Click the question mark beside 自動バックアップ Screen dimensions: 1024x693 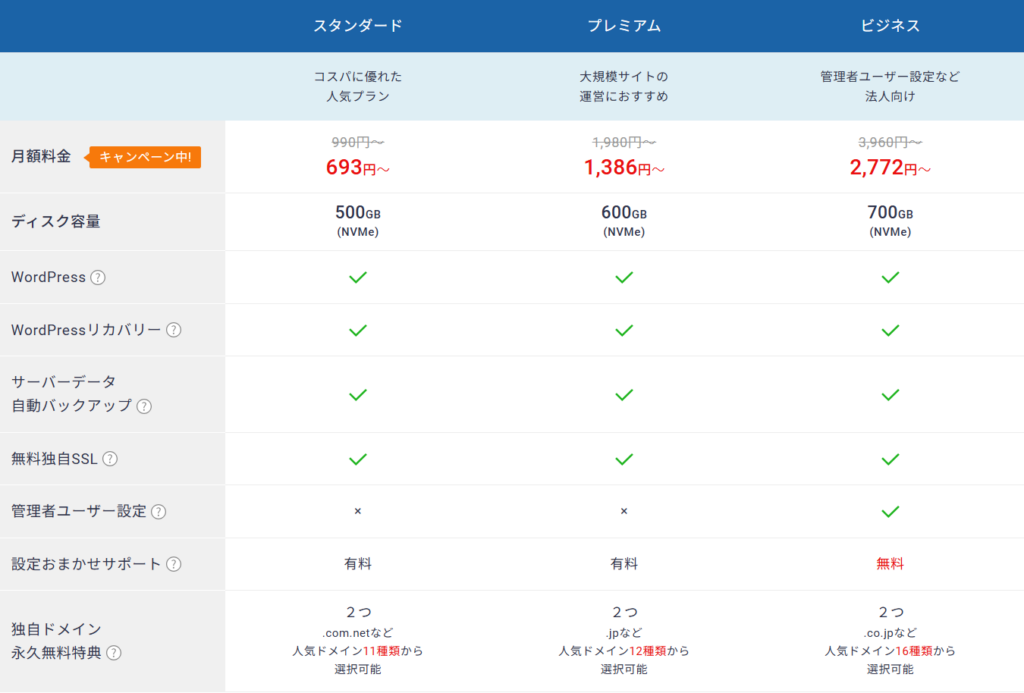144,406
